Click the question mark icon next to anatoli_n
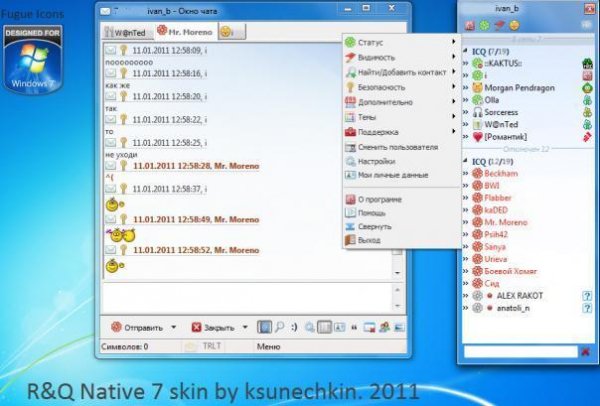 (587, 308)
